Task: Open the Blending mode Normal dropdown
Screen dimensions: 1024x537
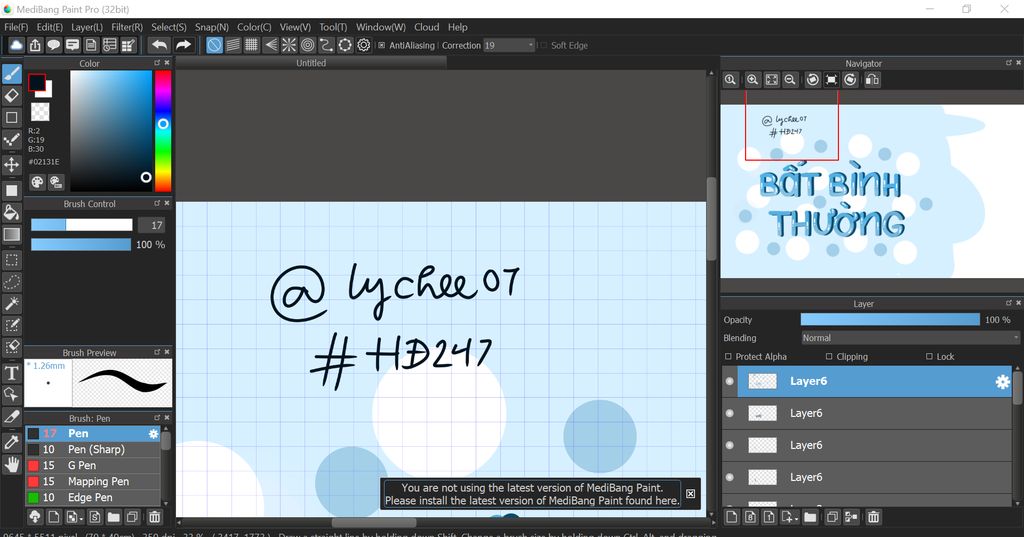Action: [x=910, y=338]
